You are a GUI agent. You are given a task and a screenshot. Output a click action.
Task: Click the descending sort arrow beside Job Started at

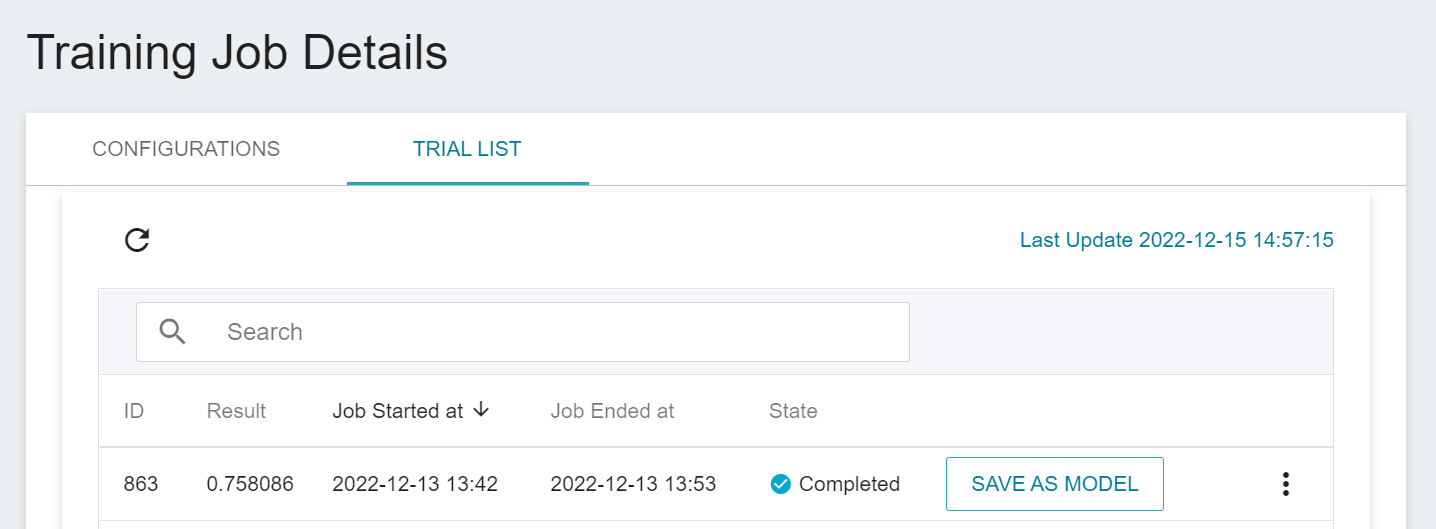481,410
